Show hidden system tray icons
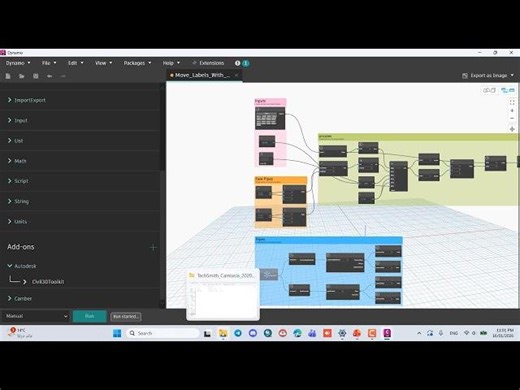Viewport: 520px width, 390px height. [419, 333]
